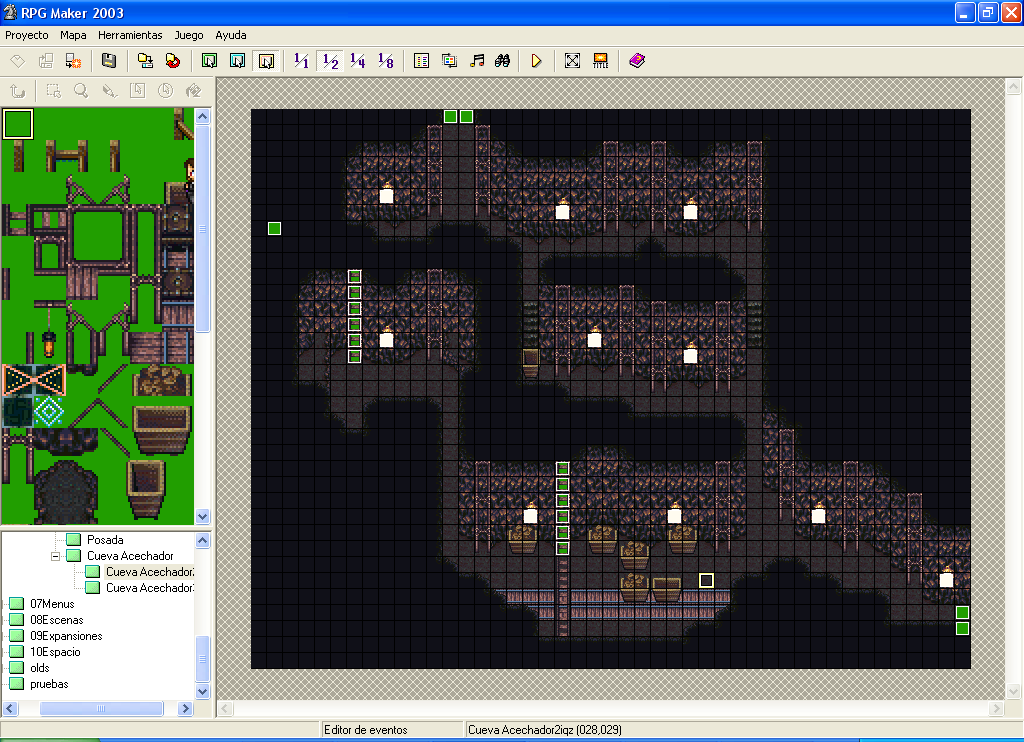Open the Database icon
This screenshot has height=742, width=1024.
coord(421,61)
